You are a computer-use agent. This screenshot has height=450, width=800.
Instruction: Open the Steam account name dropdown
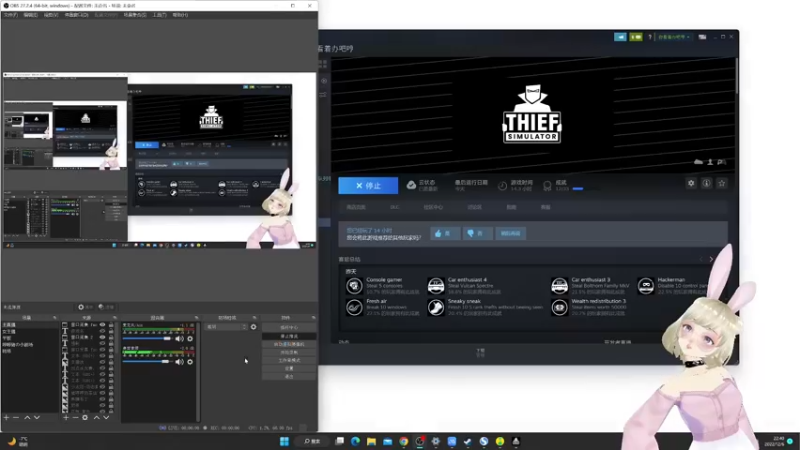point(673,37)
